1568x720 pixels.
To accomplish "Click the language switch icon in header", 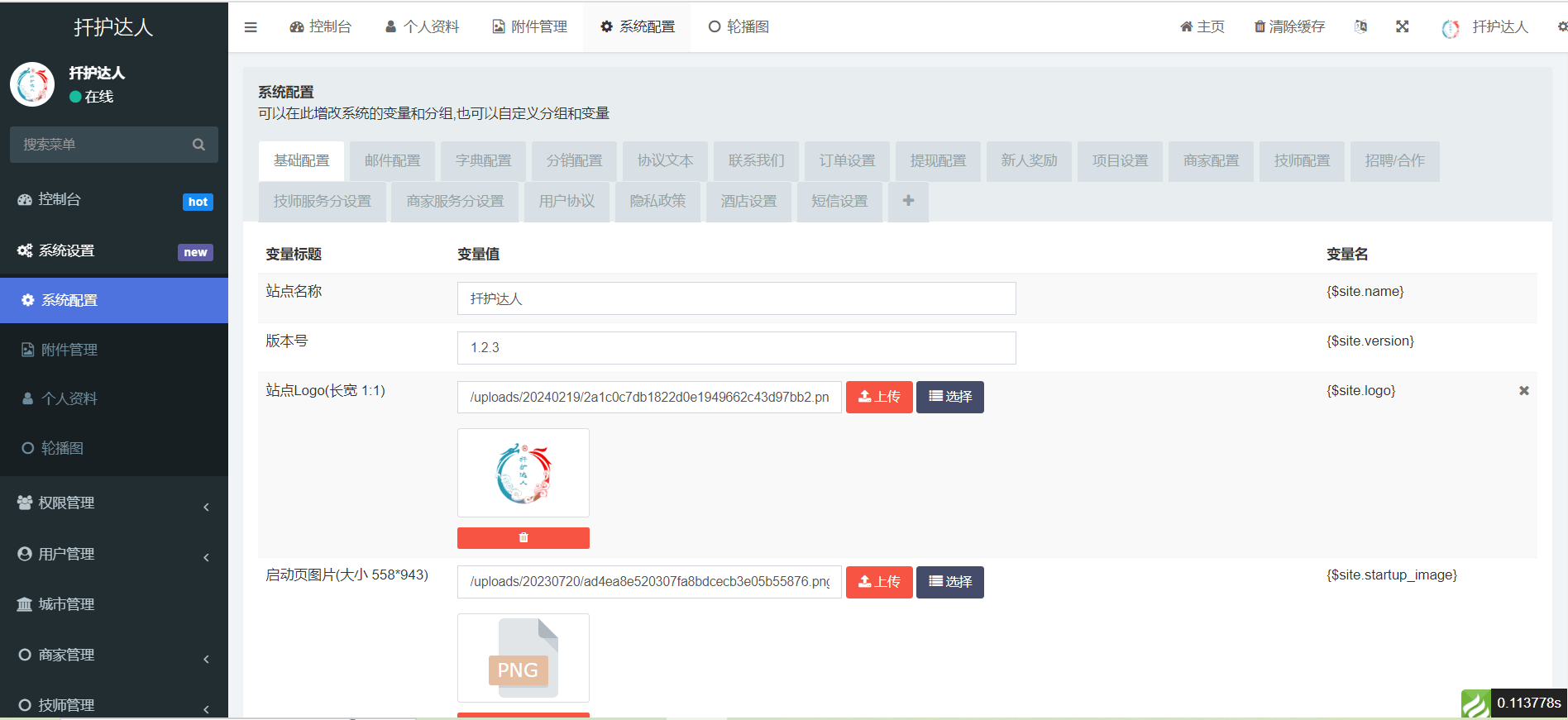I will (1360, 26).
